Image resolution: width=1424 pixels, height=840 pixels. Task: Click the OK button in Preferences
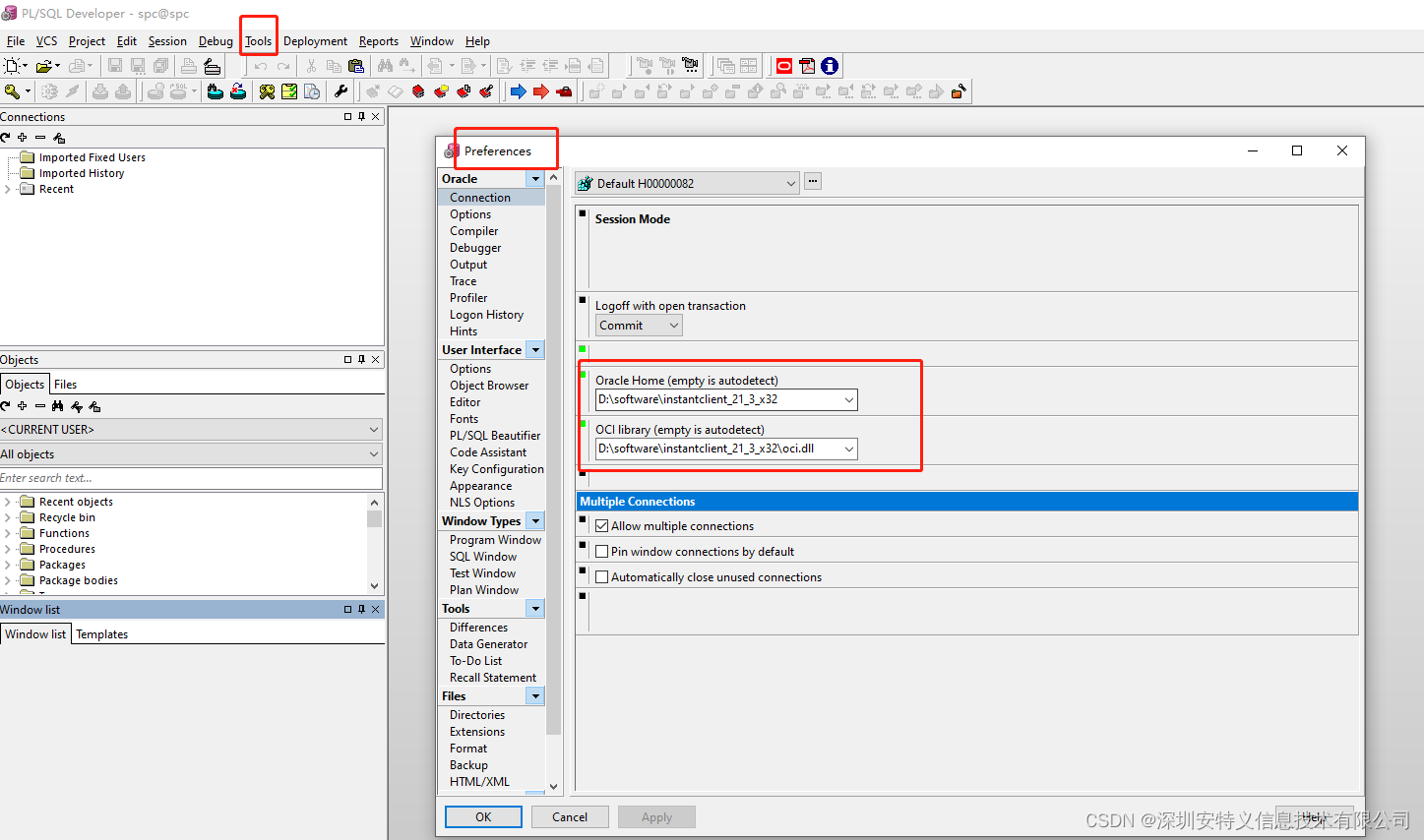(x=483, y=816)
